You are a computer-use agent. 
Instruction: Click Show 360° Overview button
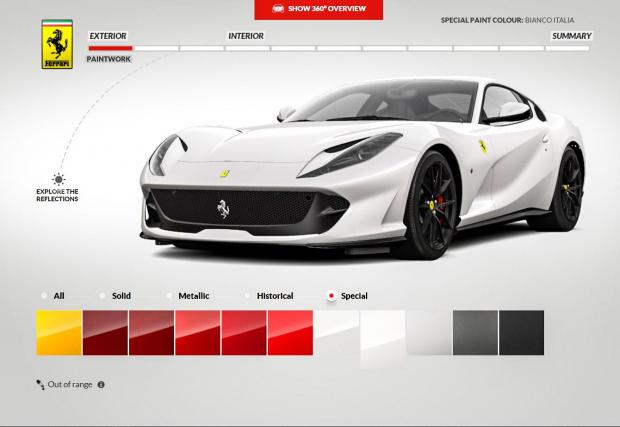(x=309, y=9)
